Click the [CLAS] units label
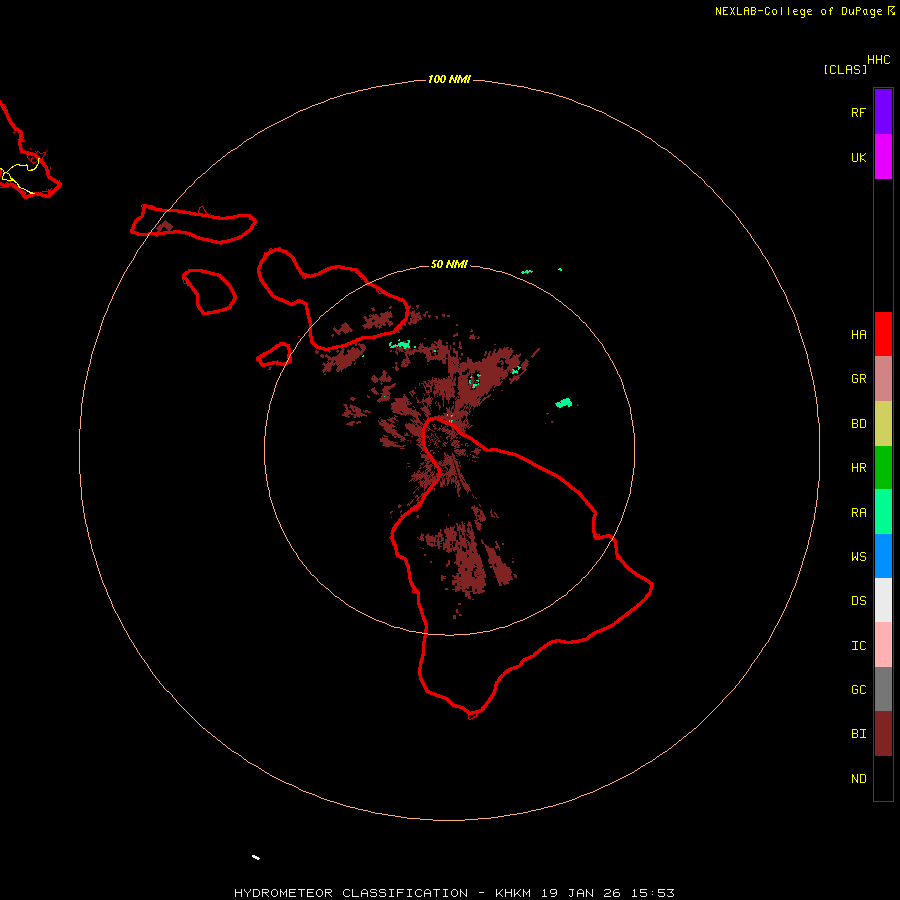 pos(845,69)
